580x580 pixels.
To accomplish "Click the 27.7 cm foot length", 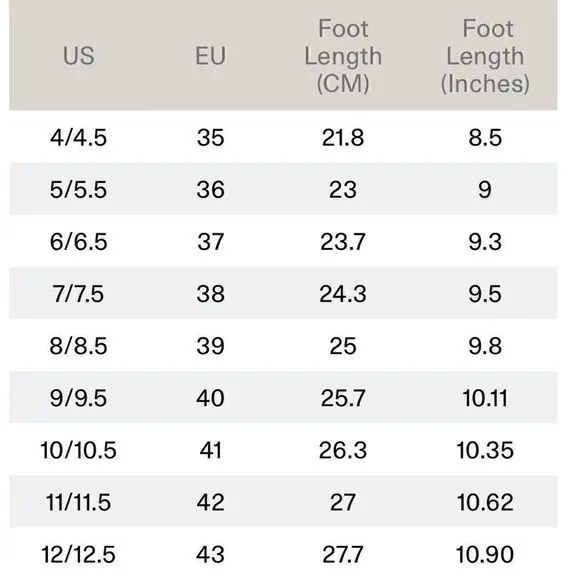I will tap(343, 555).
